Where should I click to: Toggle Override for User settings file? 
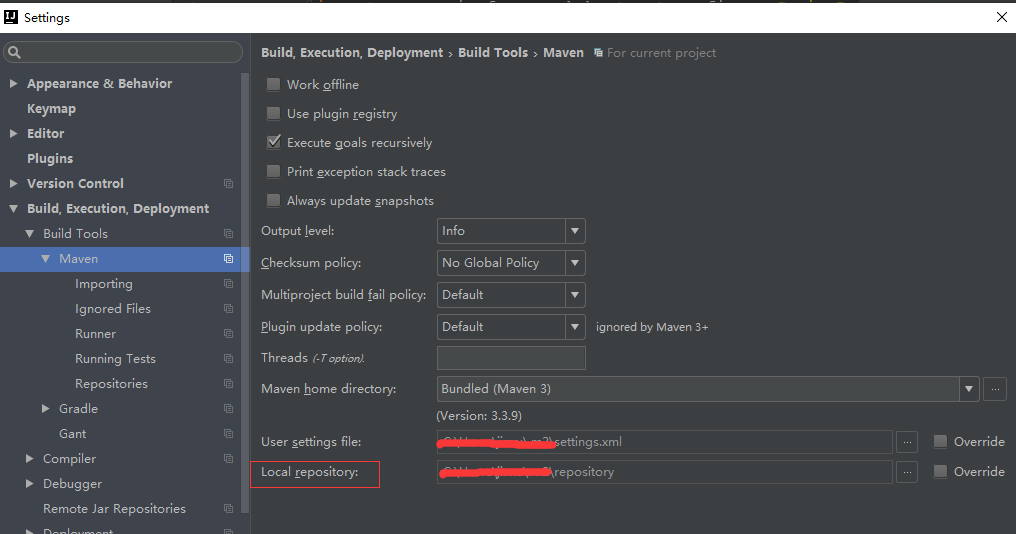point(940,441)
